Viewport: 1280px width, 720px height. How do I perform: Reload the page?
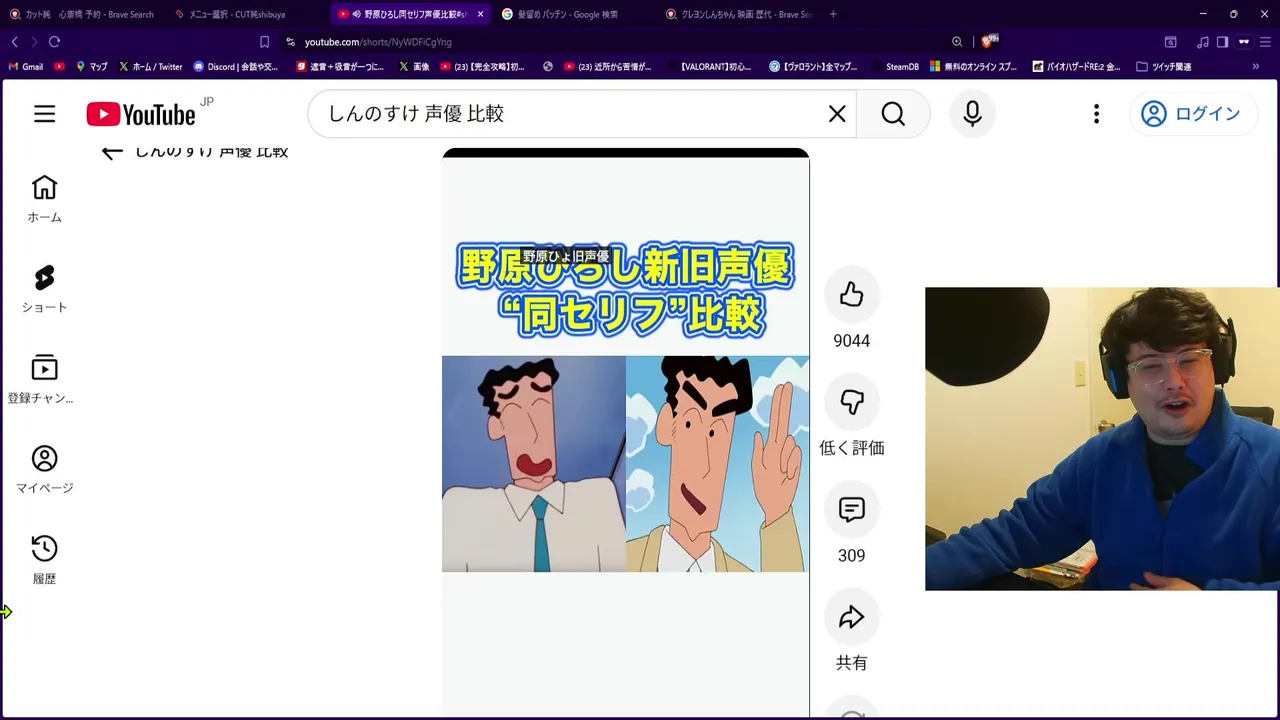coord(54,42)
